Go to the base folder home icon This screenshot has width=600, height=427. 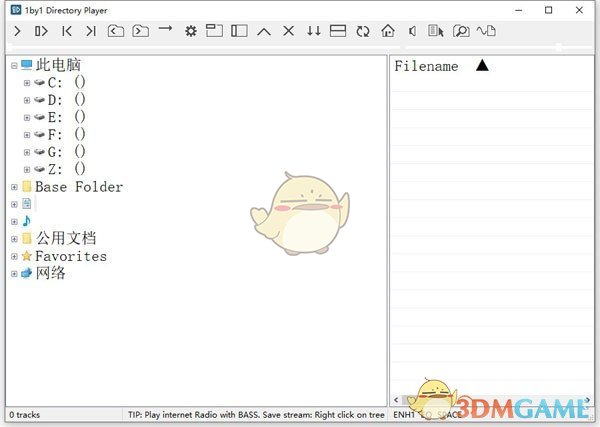pos(388,31)
